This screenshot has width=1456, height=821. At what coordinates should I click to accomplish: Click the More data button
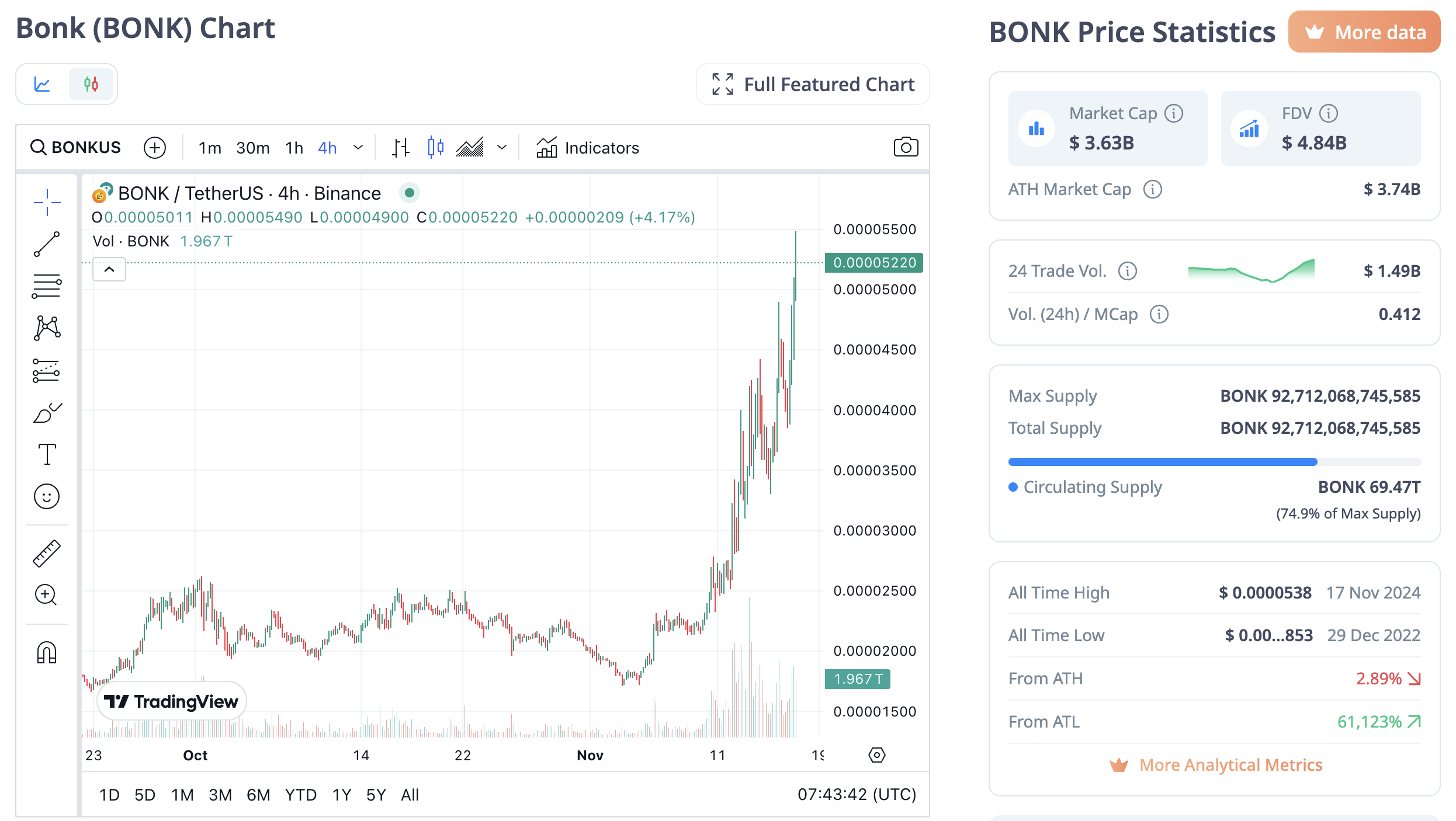pos(1364,32)
